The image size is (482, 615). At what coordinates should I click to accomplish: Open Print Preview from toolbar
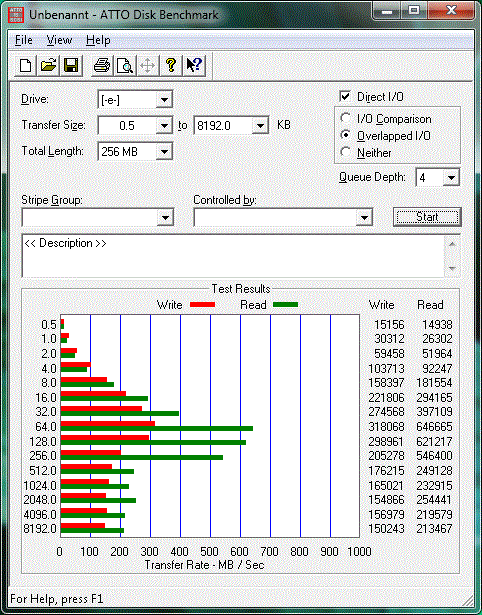(125, 65)
